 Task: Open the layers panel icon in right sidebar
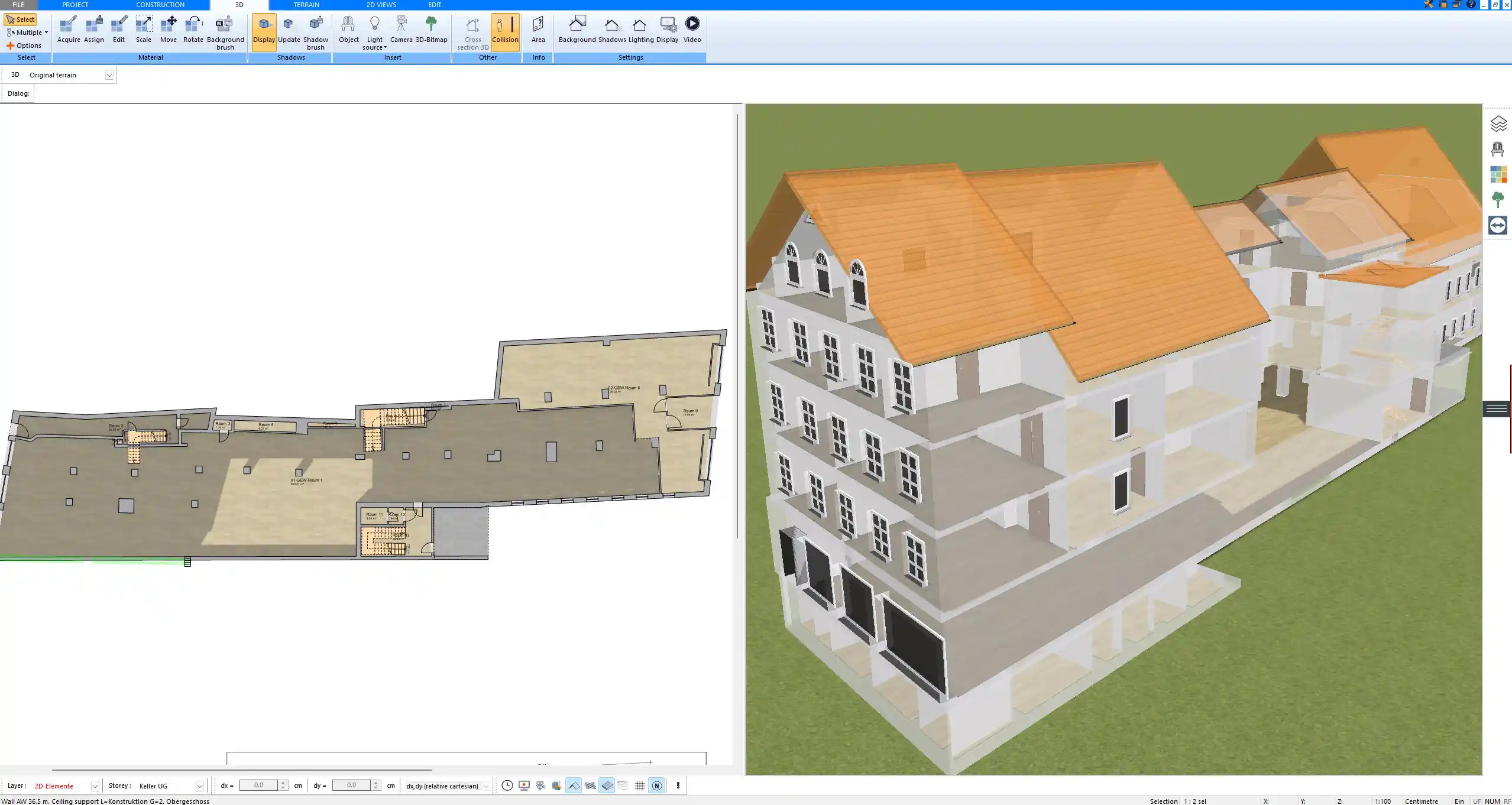[1498, 124]
